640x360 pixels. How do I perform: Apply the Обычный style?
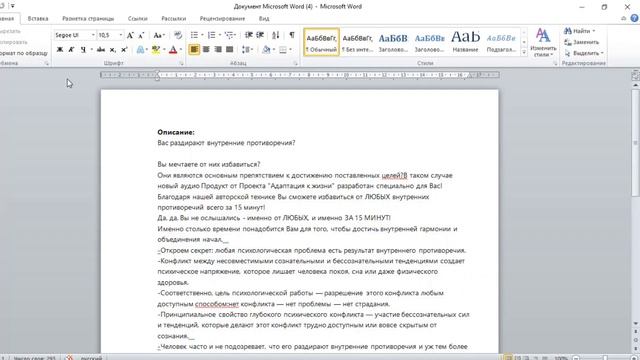[x=322, y=42]
